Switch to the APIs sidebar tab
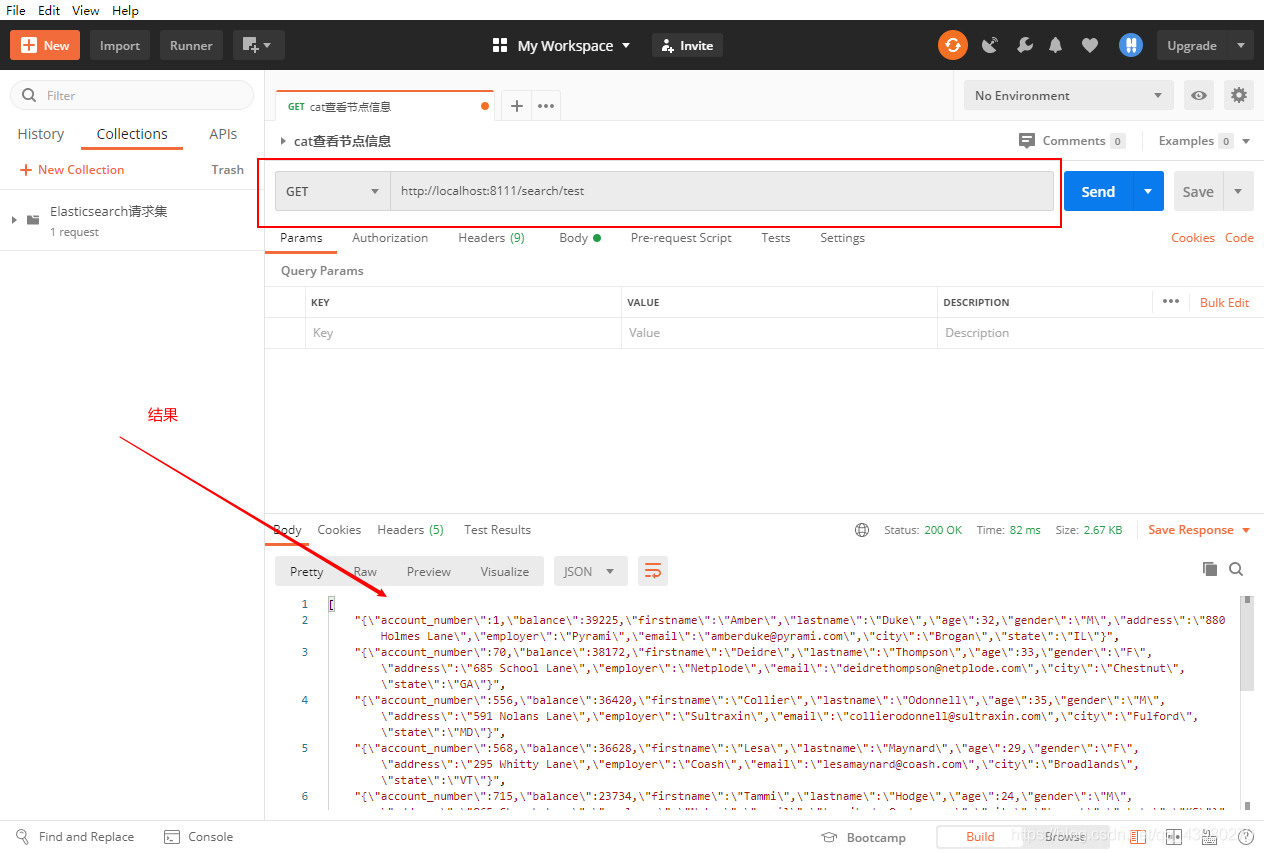 tap(223, 134)
